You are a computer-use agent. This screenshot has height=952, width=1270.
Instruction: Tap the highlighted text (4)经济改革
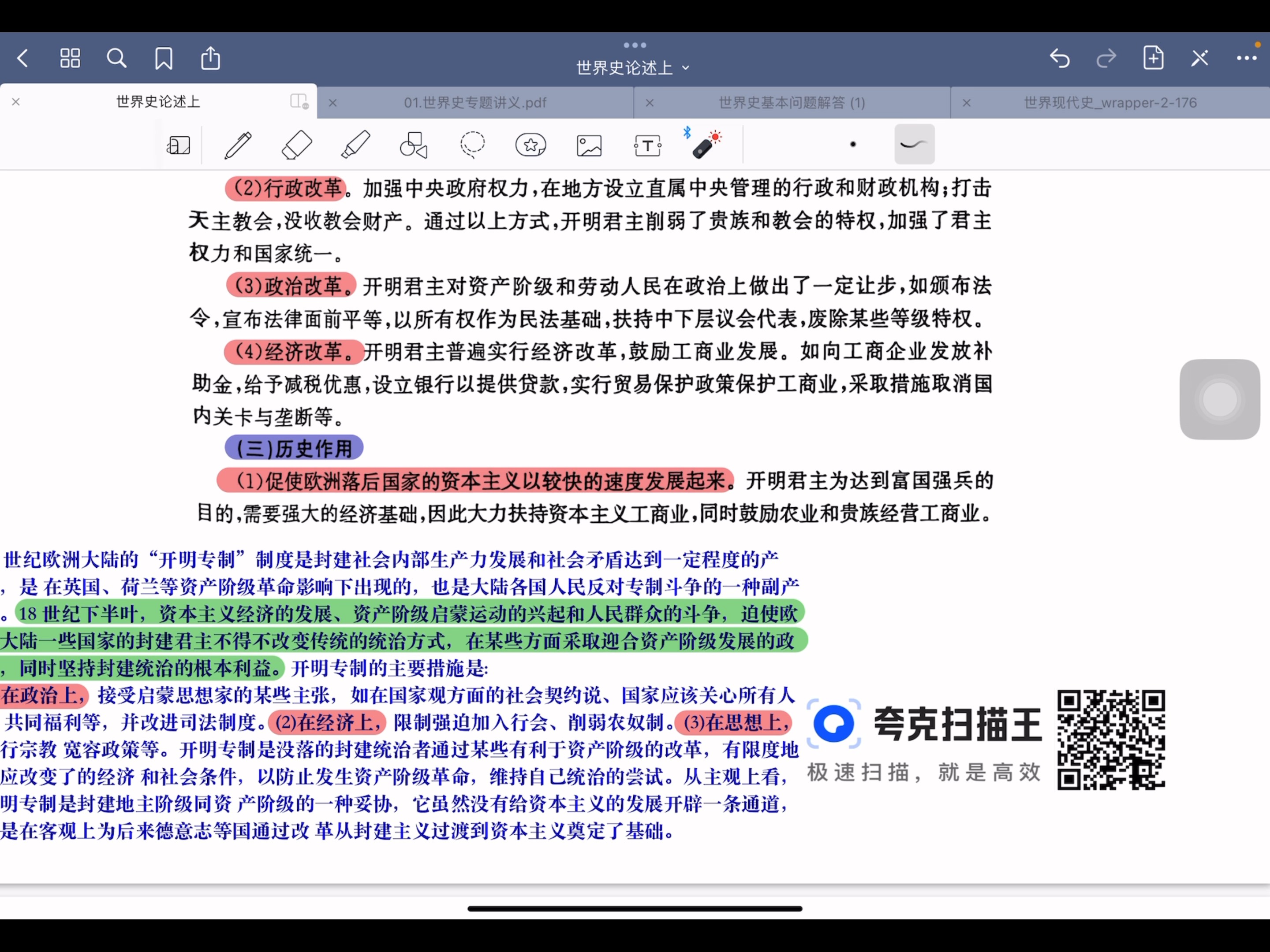294,351
